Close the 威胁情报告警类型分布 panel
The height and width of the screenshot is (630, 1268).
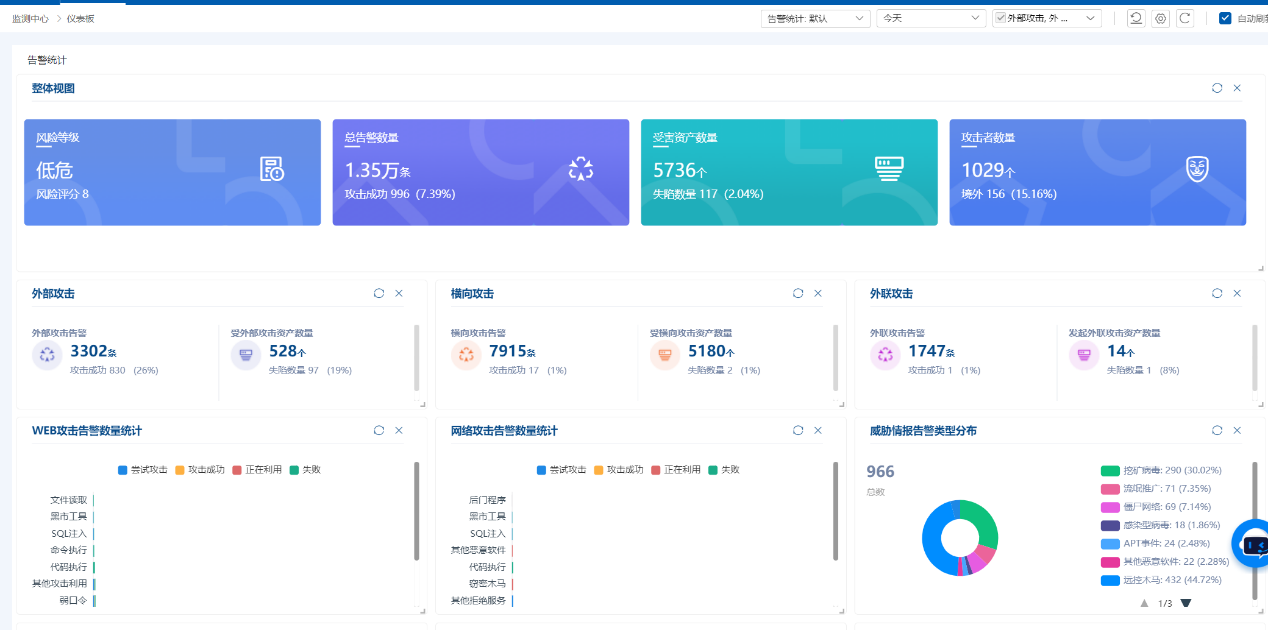(x=1237, y=430)
